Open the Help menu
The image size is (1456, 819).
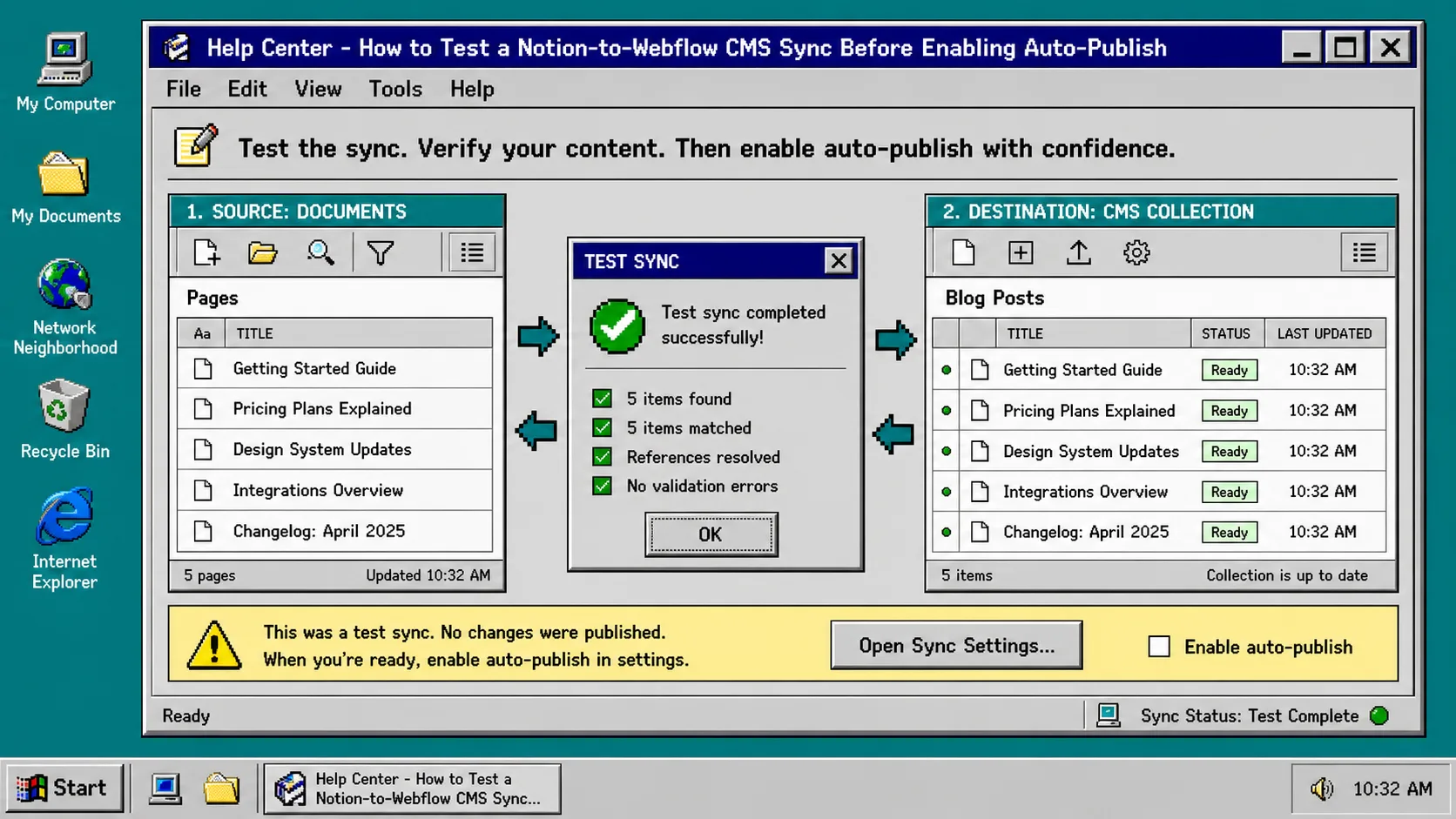[472, 89]
